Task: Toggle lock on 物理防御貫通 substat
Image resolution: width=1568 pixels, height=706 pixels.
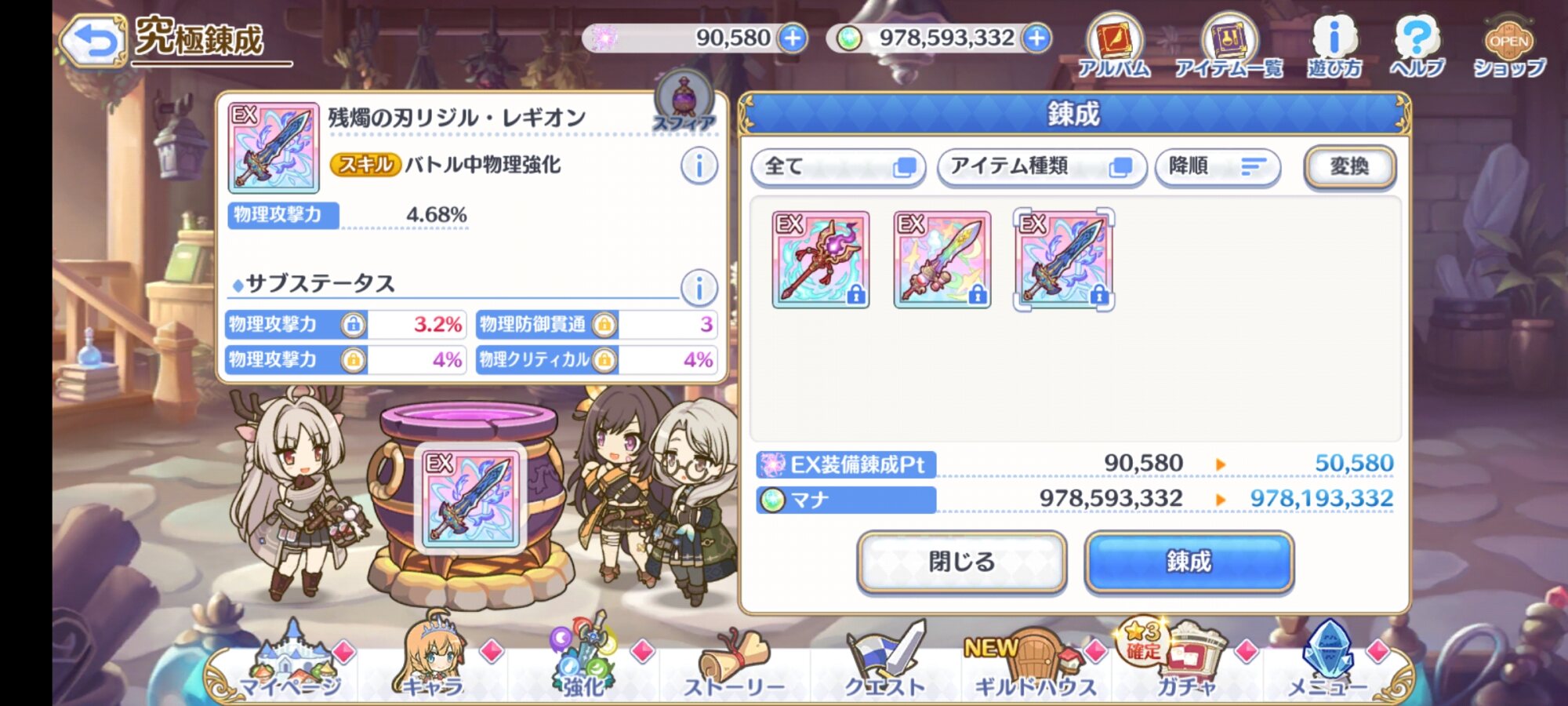Action: (604, 324)
